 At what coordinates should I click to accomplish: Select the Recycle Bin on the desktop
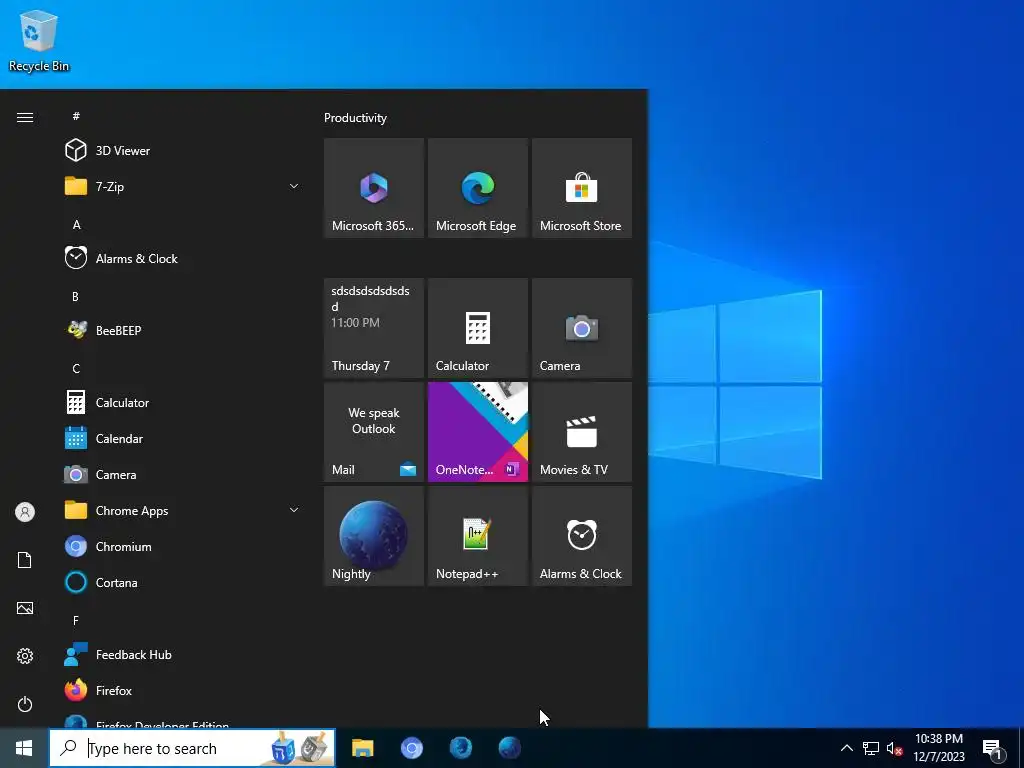pyautogui.click(x=39, y=40)
